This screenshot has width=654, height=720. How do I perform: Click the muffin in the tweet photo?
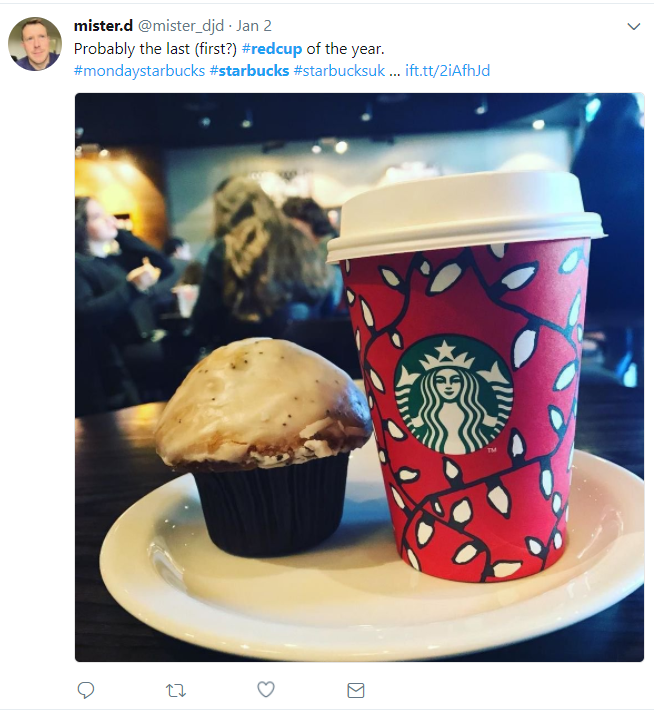[x=264, y=445]
